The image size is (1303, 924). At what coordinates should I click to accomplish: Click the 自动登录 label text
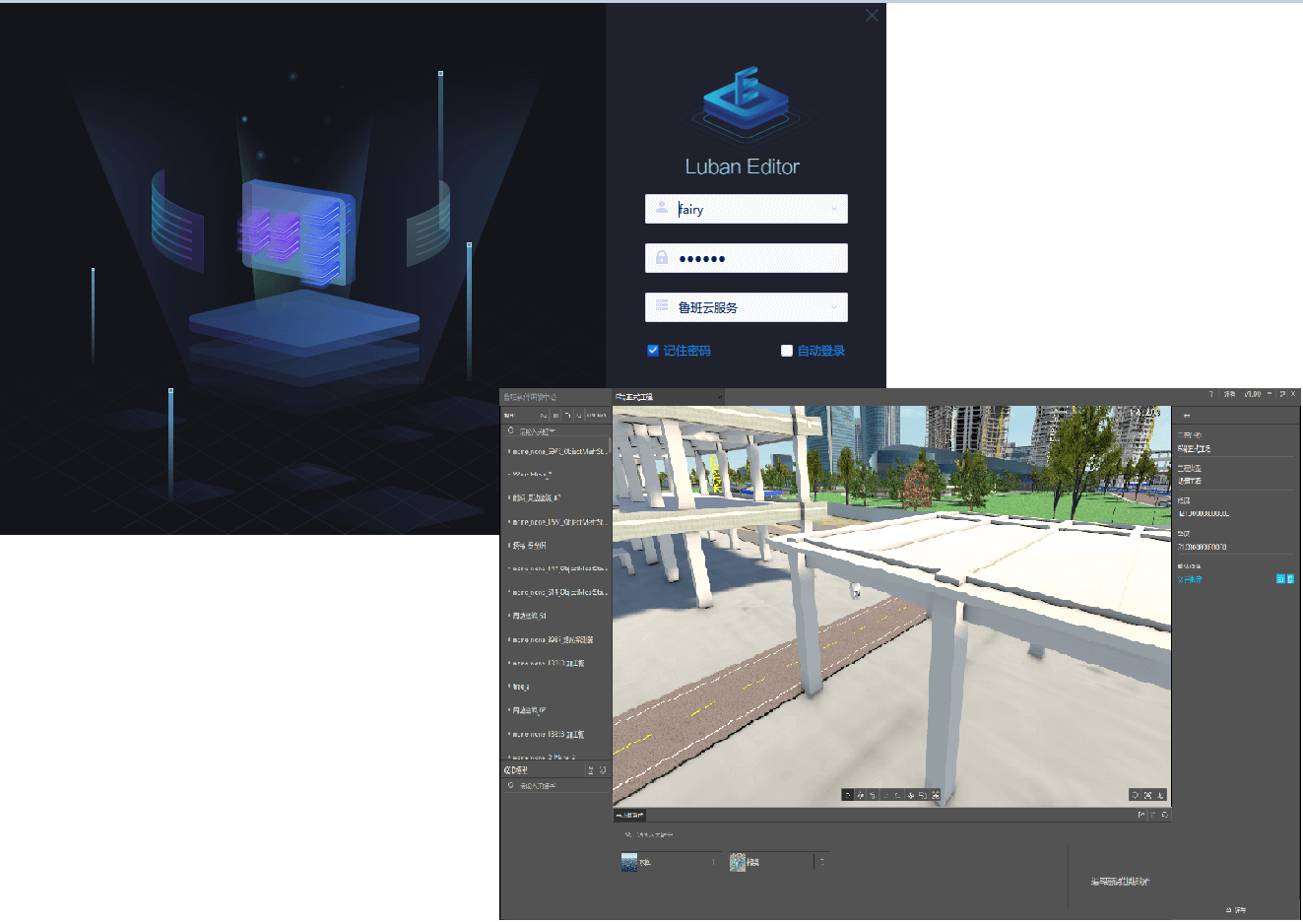821,351
